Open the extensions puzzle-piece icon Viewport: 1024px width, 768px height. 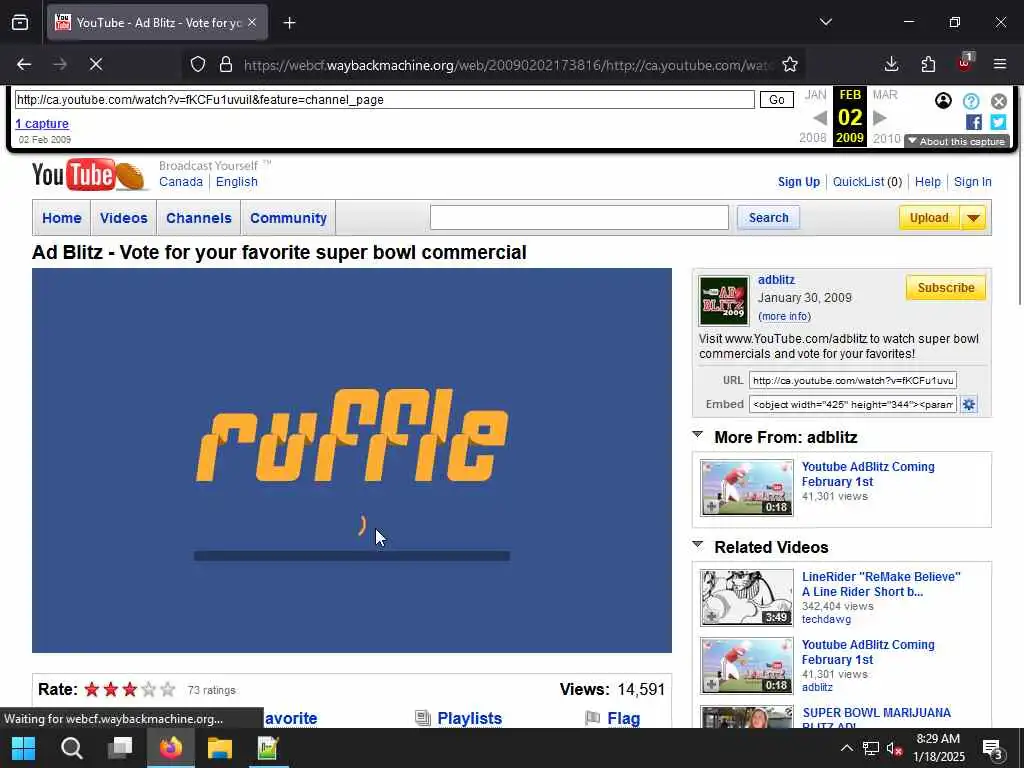928,64
